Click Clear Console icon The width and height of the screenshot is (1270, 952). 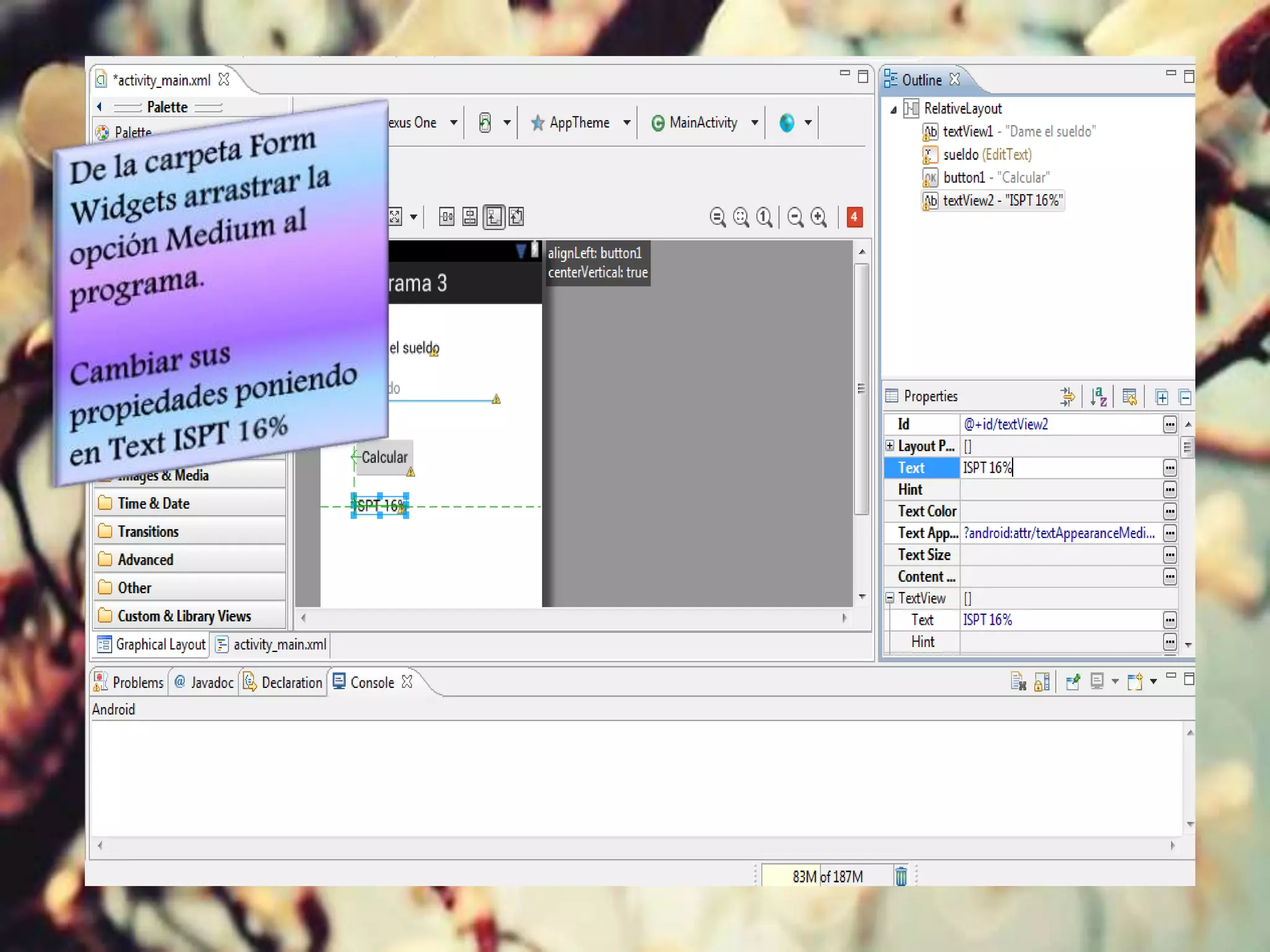[x=1018, y=682]
